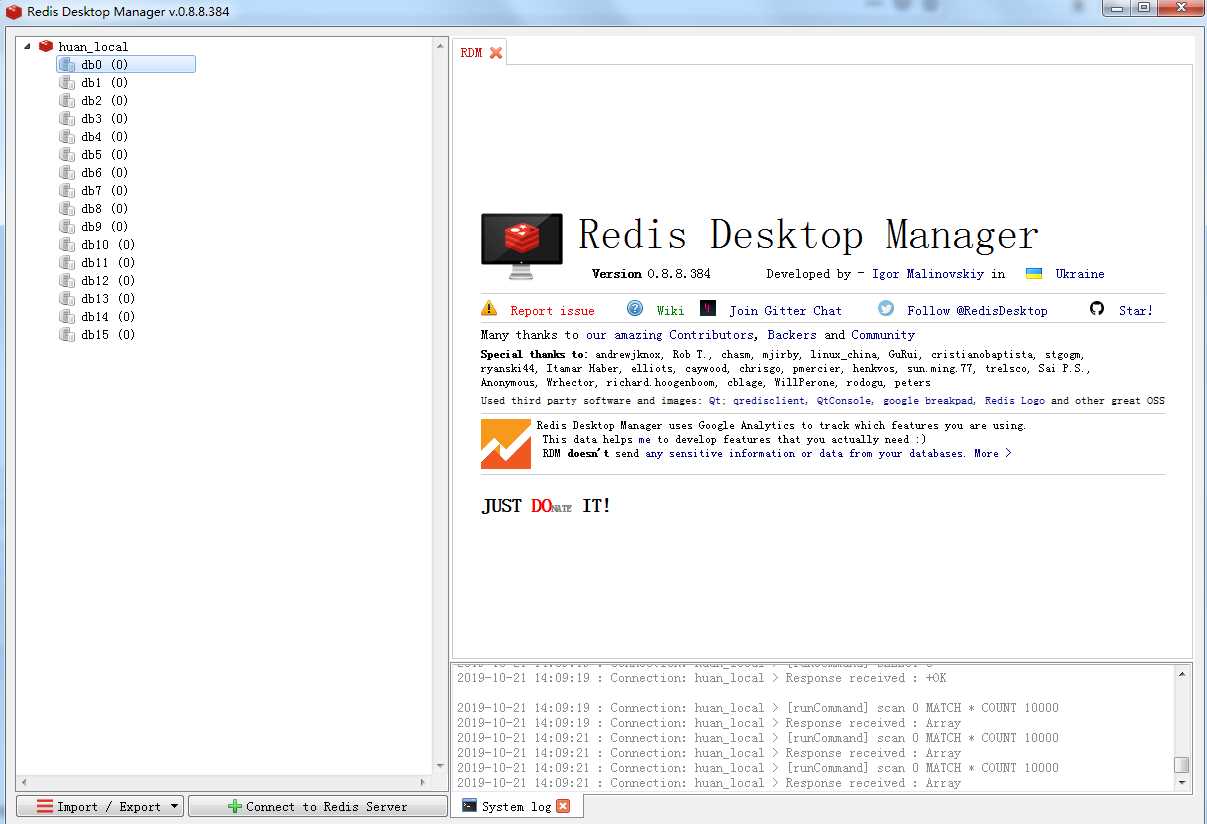This screenshot has width=1207, height=824.
Task: Click the database icon beside db0
Action: point(67,64)
